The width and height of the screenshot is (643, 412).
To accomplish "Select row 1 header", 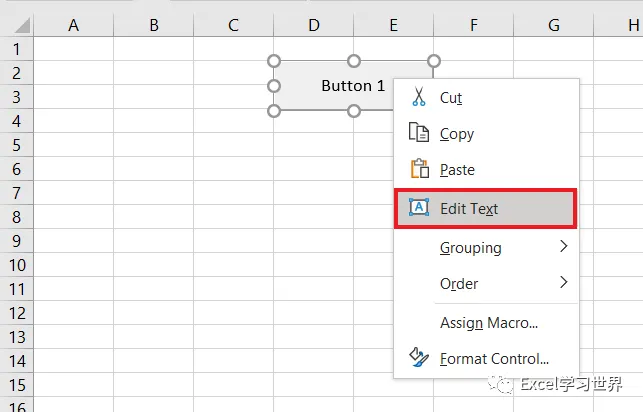I will [17, 48].
